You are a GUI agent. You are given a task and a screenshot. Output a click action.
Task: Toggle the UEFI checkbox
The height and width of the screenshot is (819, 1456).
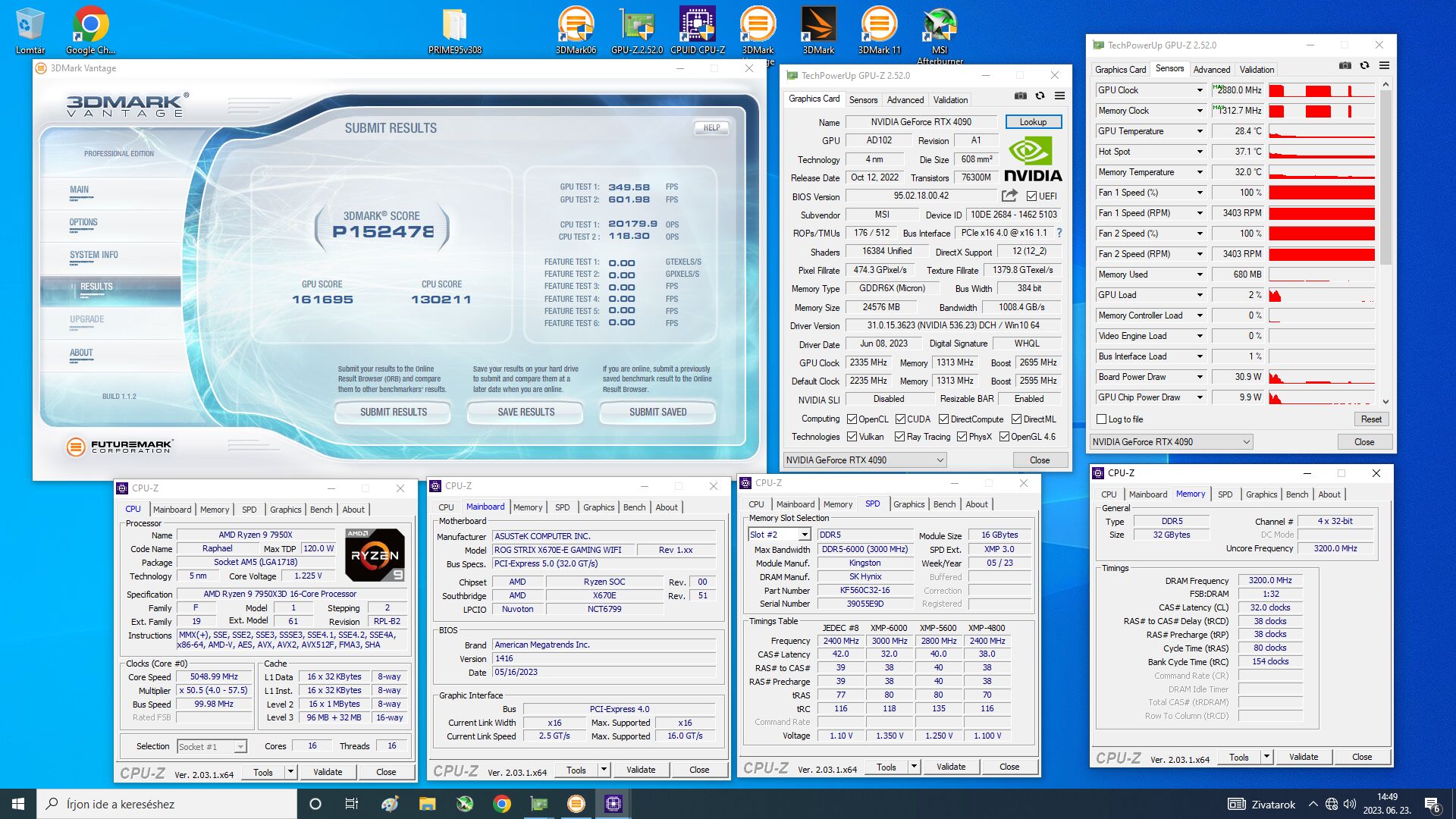pos(1031,196)
